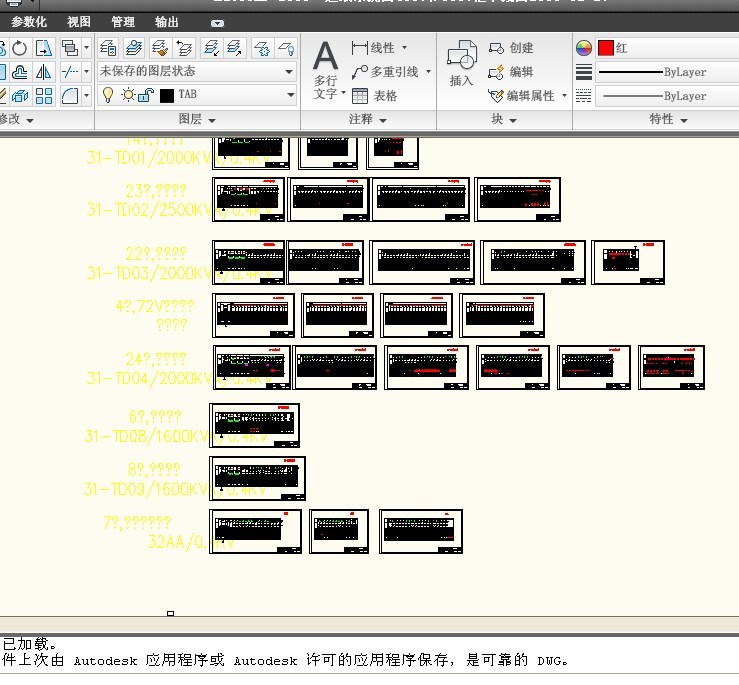Click the black TAB layer color swatch
Image resolution: width=739 pixels, height=685 pixels.
pyautogui.click(x=167, y=96)
